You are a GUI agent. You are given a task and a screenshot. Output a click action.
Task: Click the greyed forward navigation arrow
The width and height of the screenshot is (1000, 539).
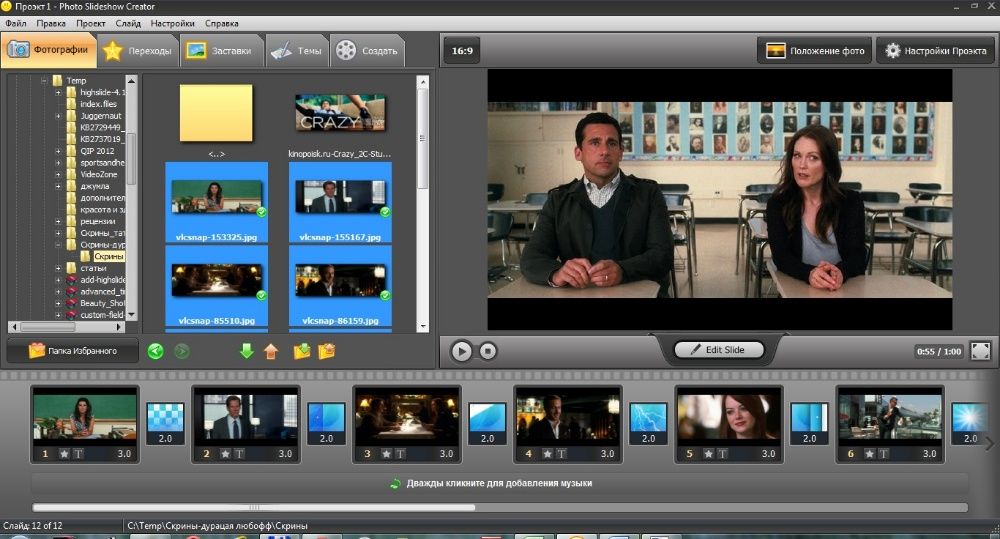[182, 351]
